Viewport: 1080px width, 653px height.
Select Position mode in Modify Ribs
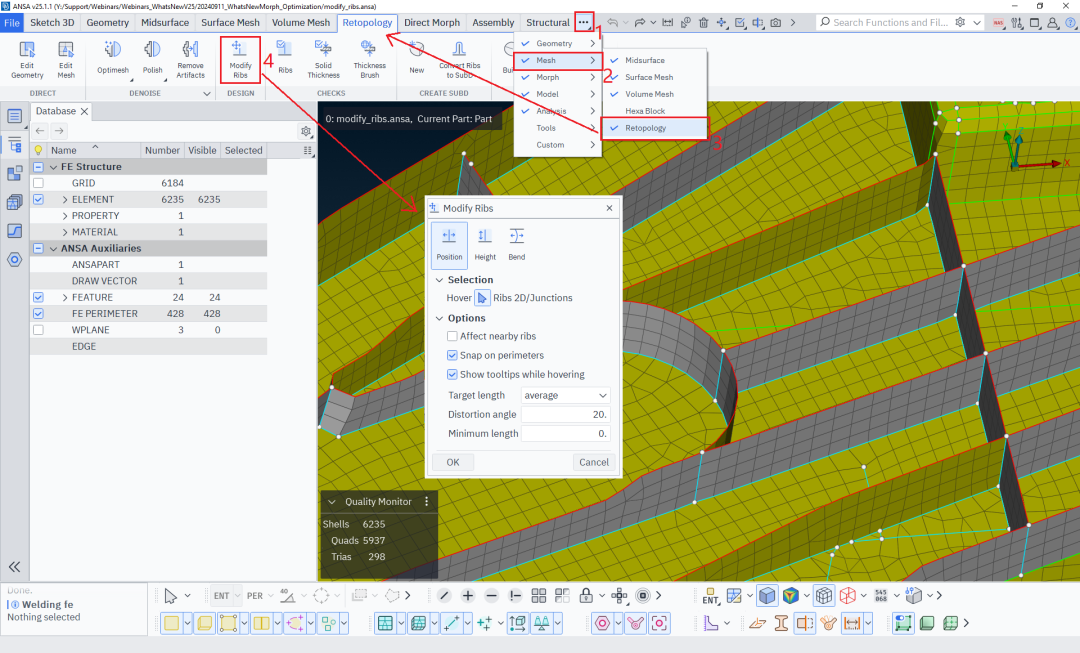tap(449, 245)
